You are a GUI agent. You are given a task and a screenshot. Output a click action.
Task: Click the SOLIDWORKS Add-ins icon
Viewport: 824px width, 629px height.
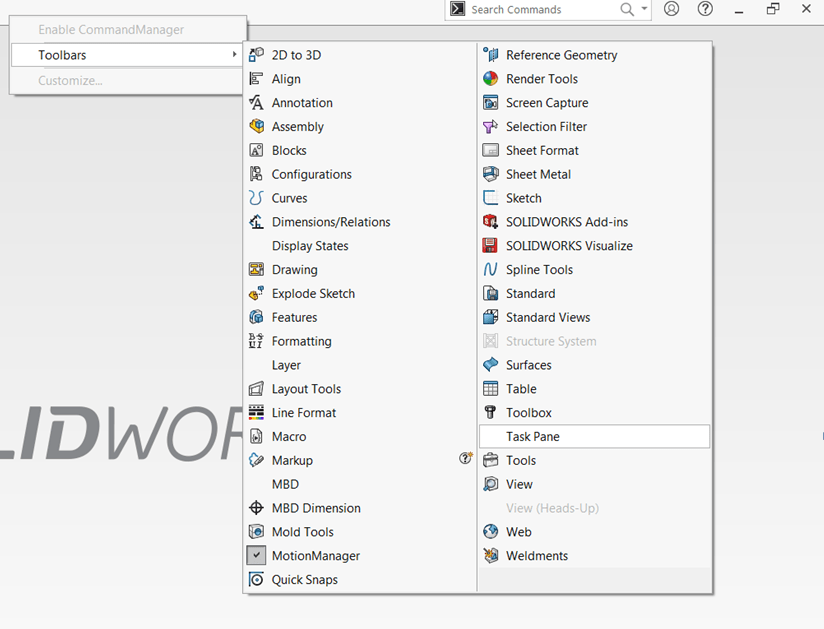coord(490,222)
